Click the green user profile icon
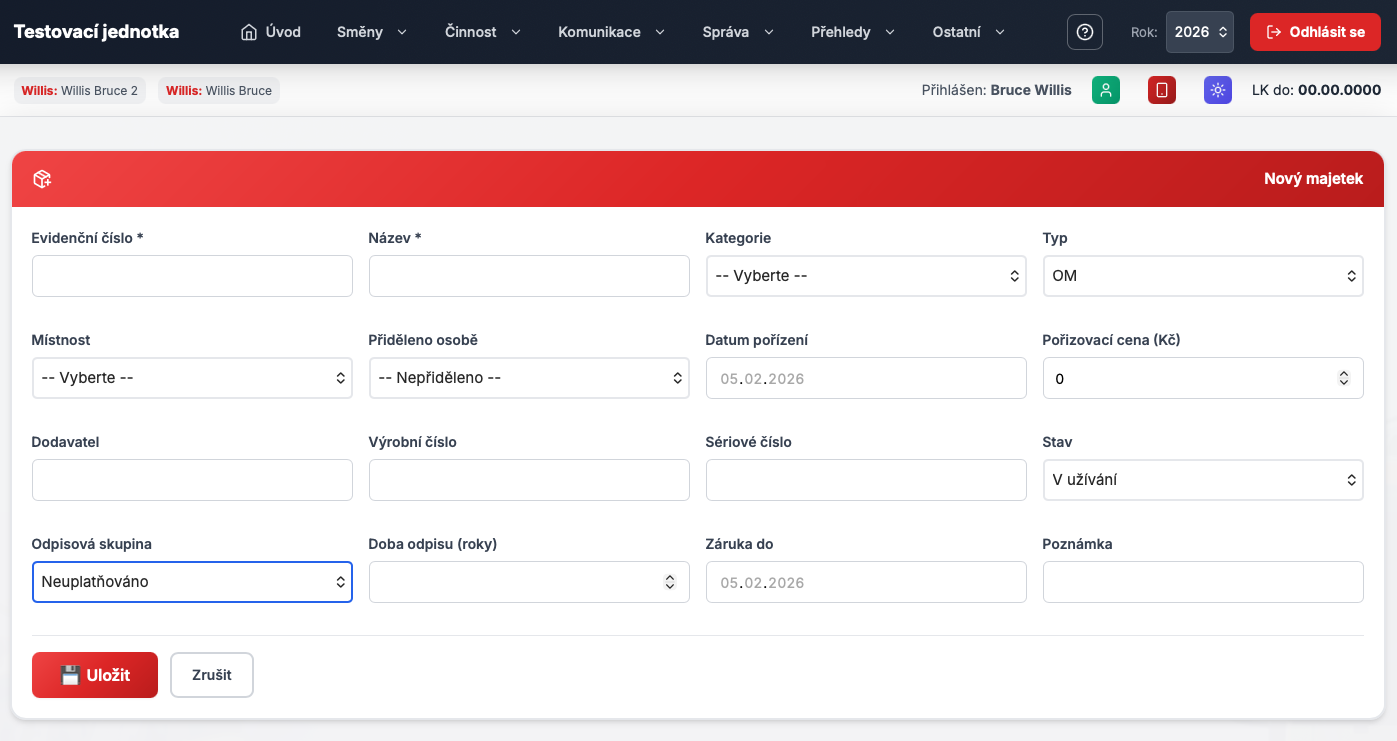 tap(1106, 90)
